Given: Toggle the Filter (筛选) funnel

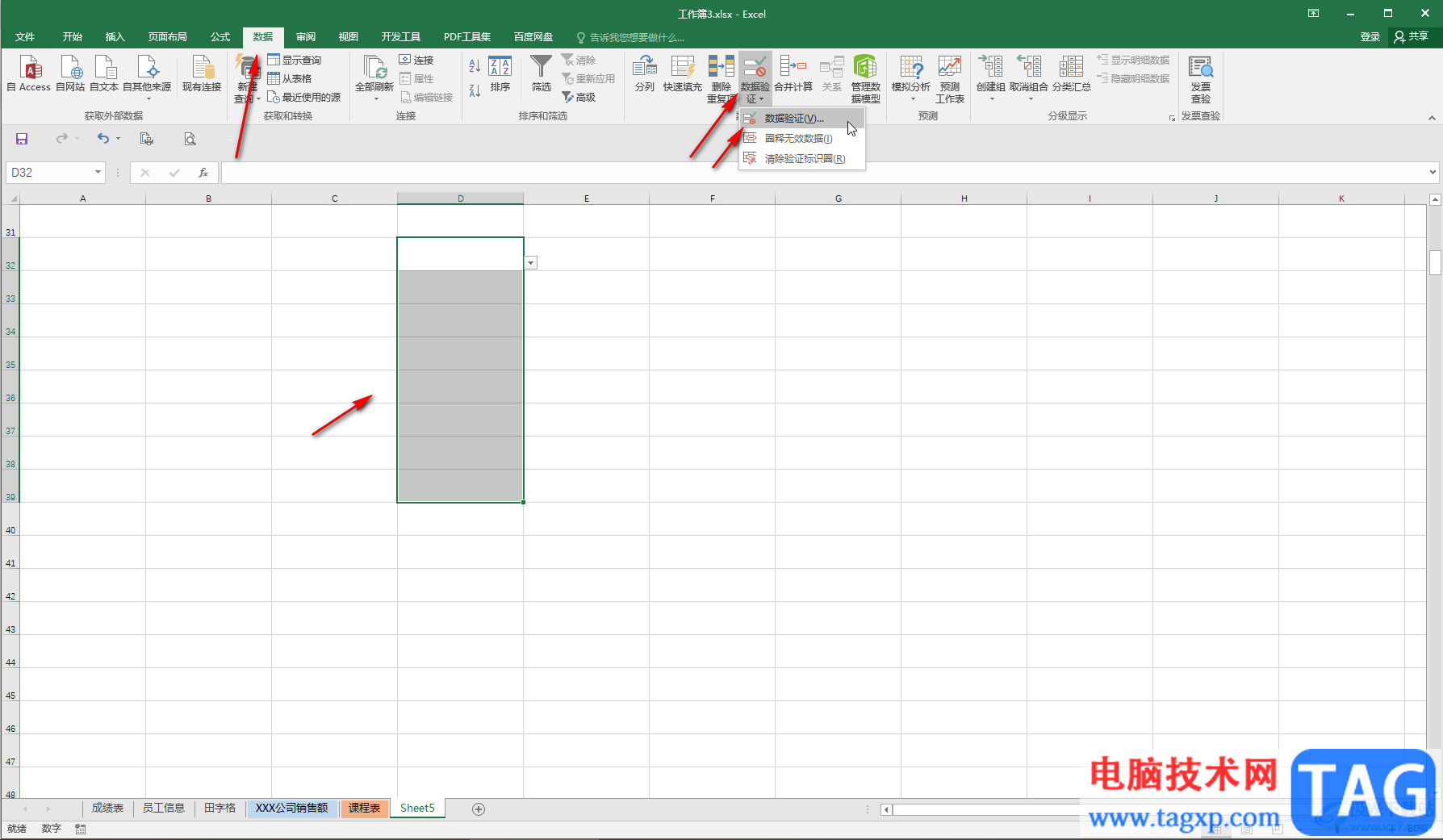Looking at the screenshot, I should pyautogui.click(x=542, y=73).
